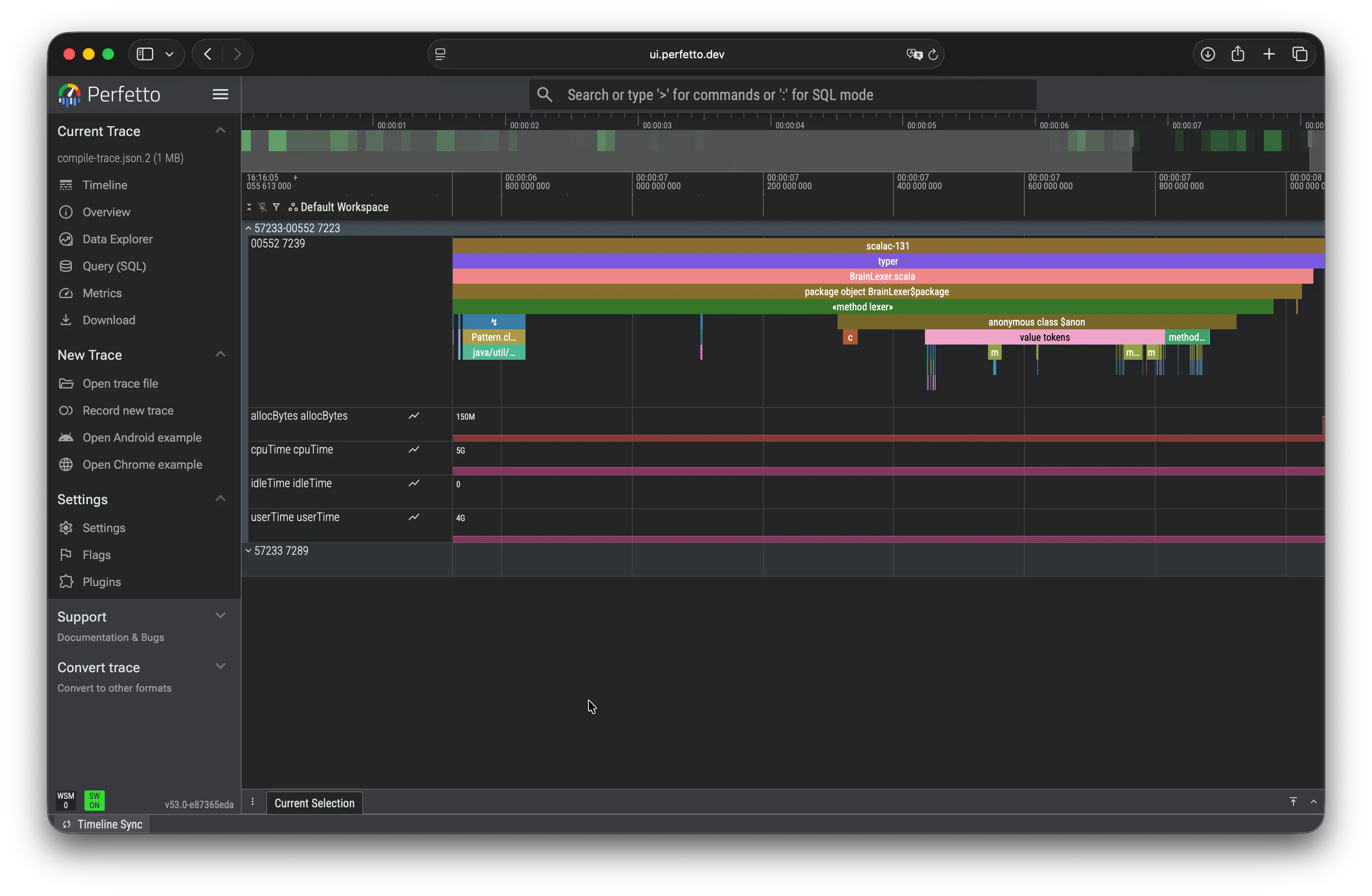Screen dimensions: 1372x896
Task: Switch to the Current Selection tab
Action: pyautogui.click(x=313, y=803)
